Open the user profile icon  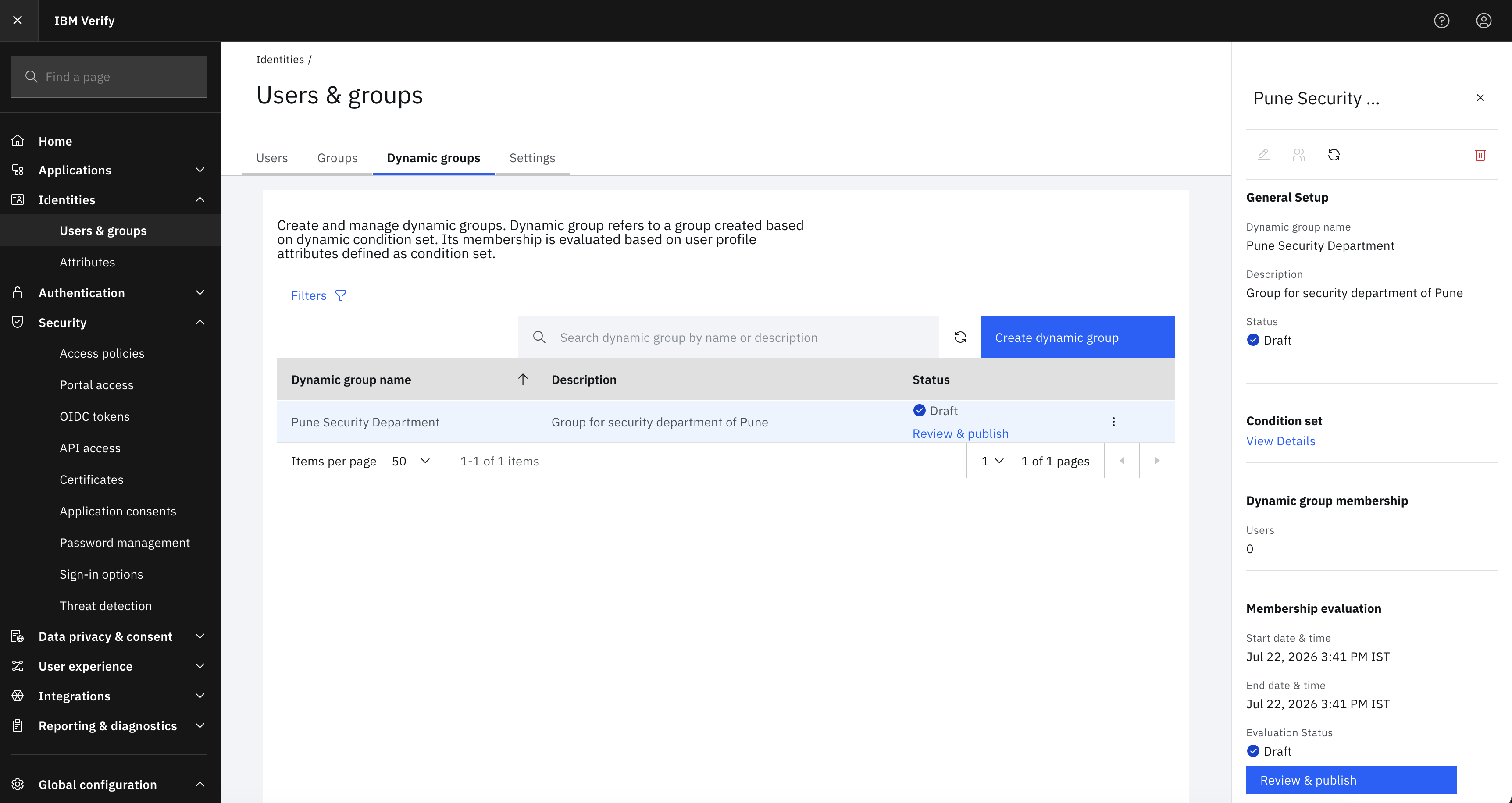[1484, 21]
